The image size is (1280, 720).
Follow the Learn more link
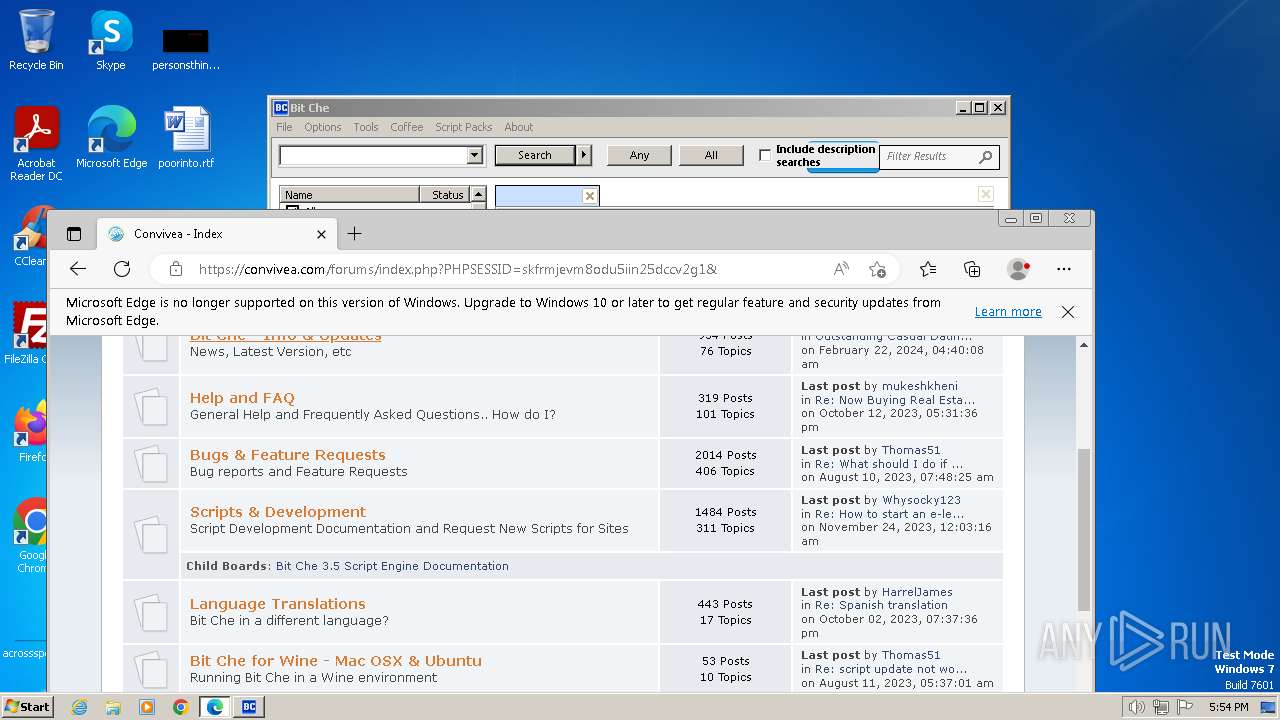tap(1008, 312)
